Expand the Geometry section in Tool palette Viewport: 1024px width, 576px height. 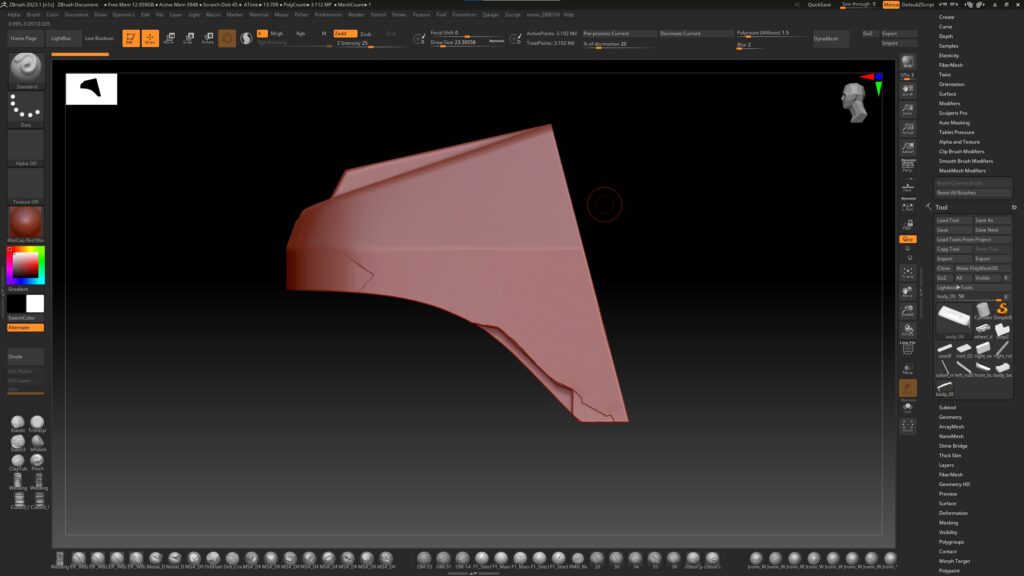click(950, 416)
